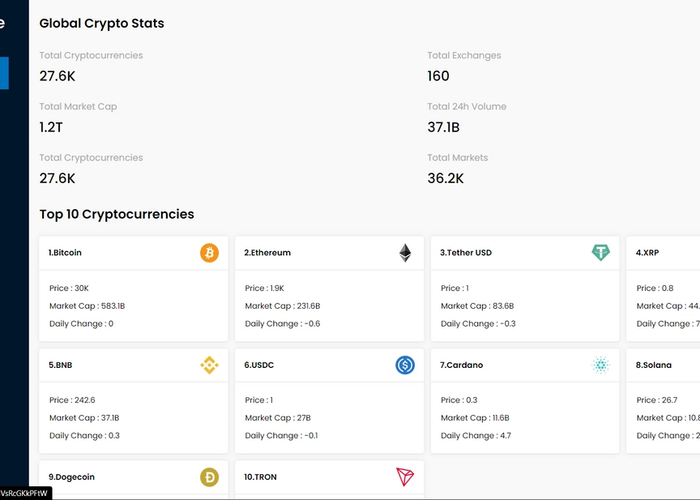The width and height of the screenshot is (700, 500).
Task: Click the Ethereum diamond logo icon
Action: (x=405, y=253)
